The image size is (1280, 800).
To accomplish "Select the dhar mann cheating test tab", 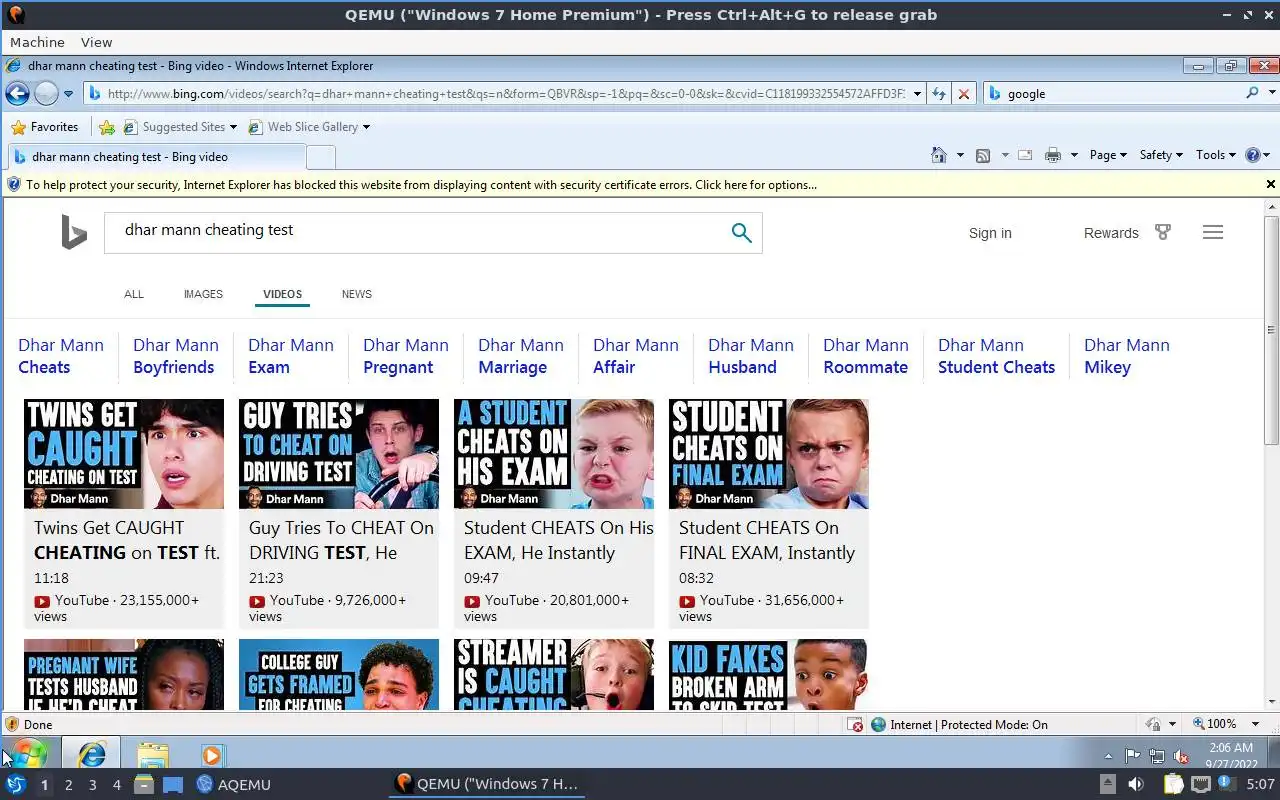I will click(x=156, y=157).
